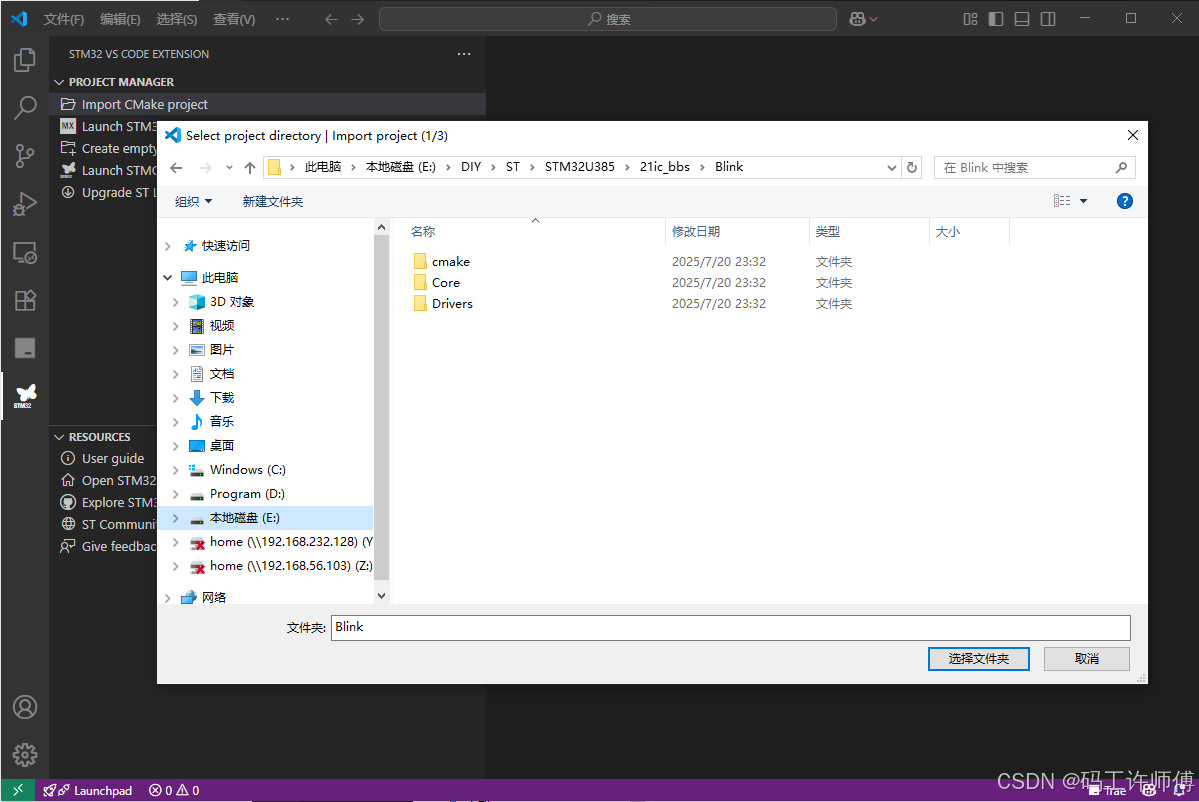Change the file view layout icon
The image size is (1199, 802).
(x=1061, y=200)
